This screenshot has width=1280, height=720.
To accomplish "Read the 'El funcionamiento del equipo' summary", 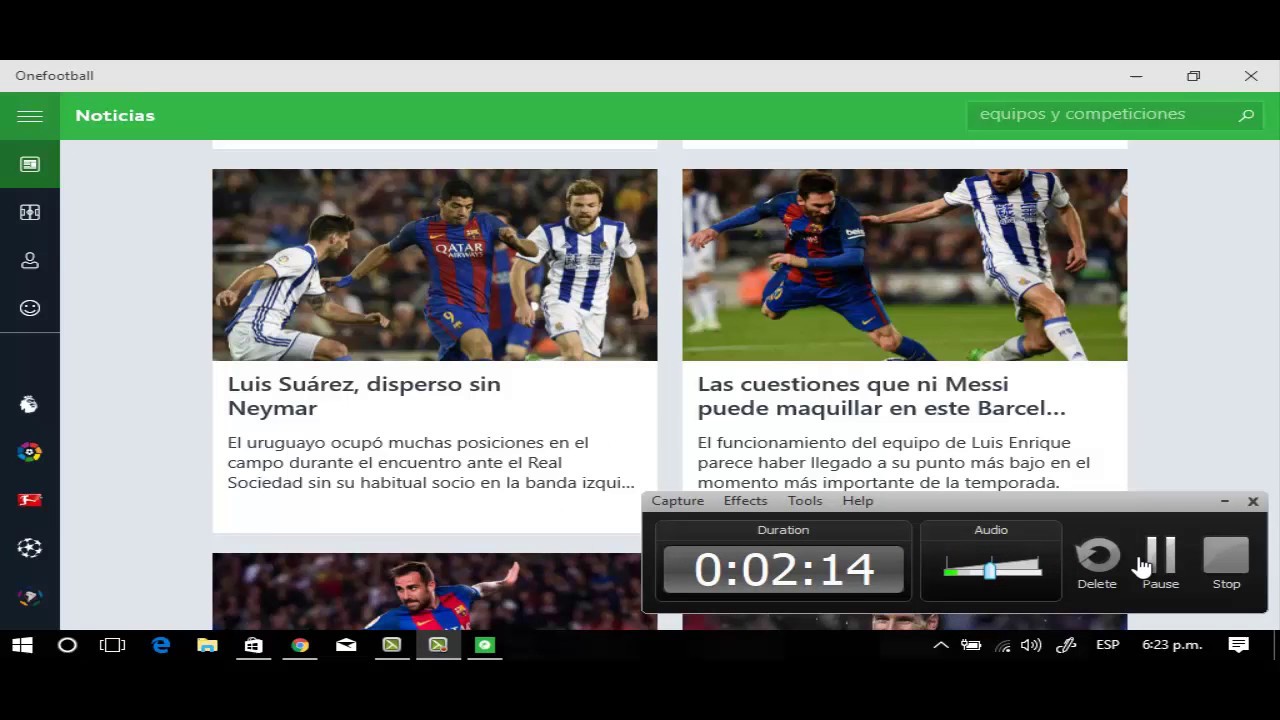I will point(893,462).
